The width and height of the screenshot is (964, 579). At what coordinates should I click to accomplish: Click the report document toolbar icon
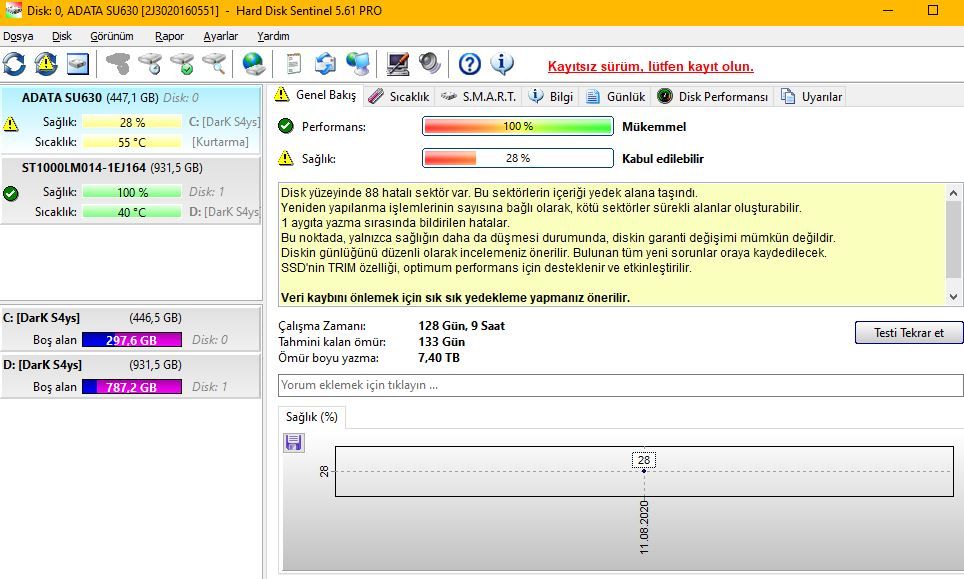294,64
